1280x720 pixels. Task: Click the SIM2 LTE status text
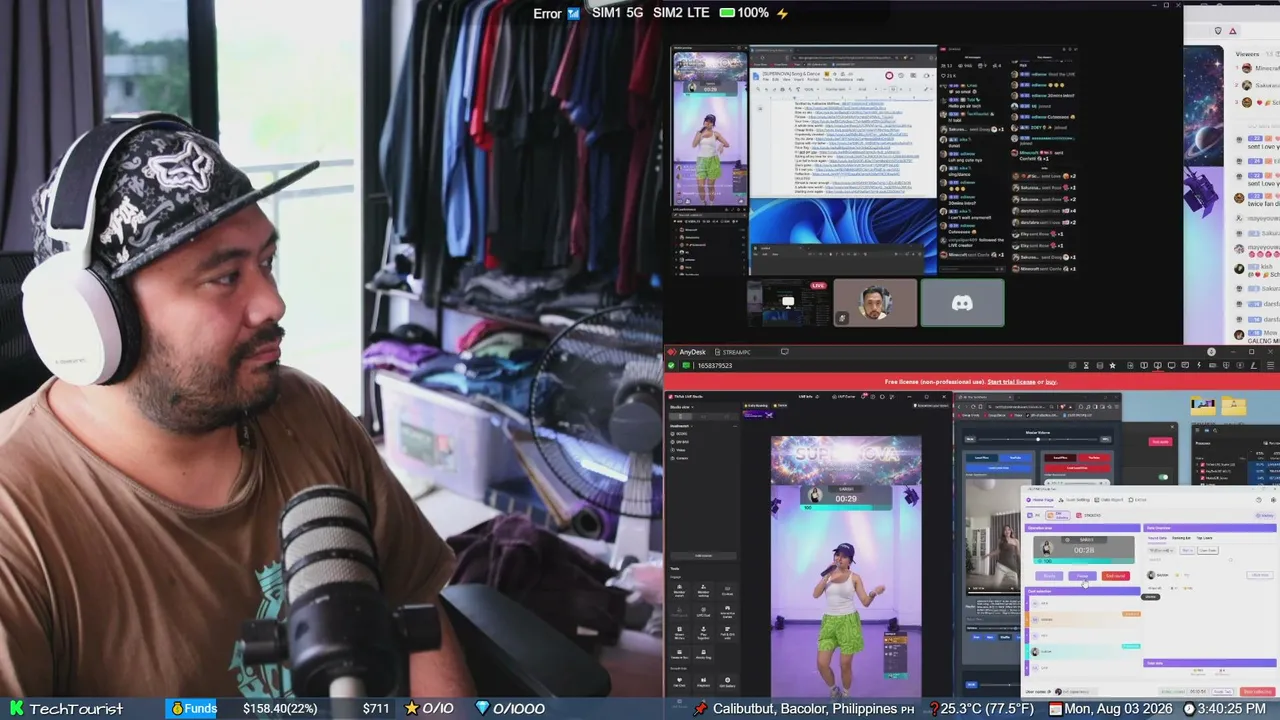coord(681,13)
